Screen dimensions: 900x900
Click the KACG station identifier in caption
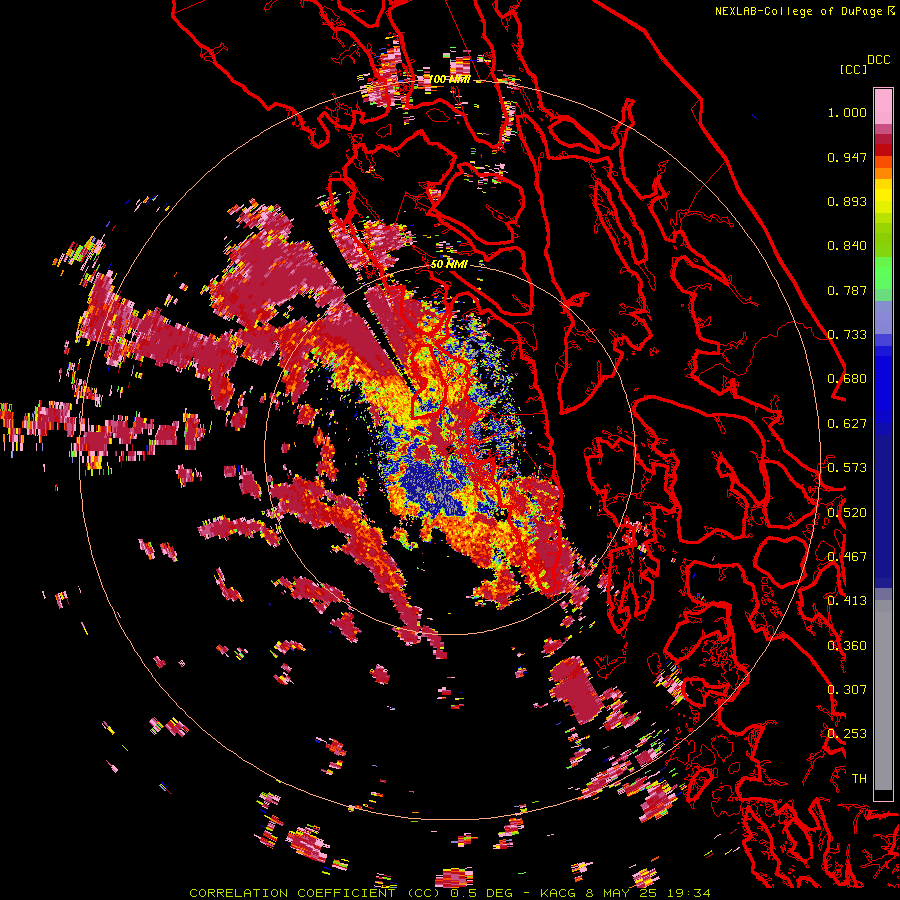pyautogui.click(x=558, y=893)
